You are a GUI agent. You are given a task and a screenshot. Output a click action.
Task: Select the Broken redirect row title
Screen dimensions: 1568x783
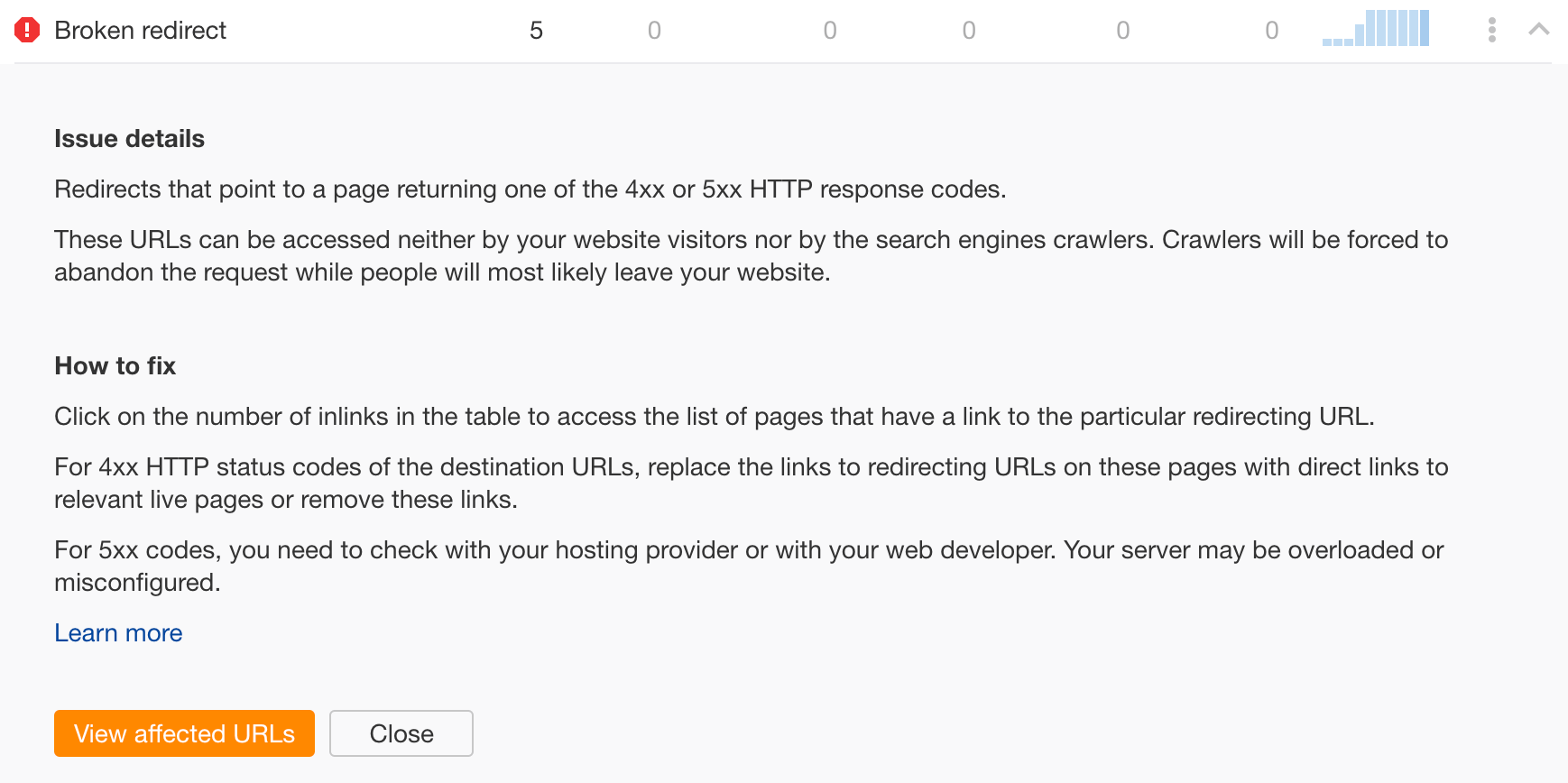point(141,30)
